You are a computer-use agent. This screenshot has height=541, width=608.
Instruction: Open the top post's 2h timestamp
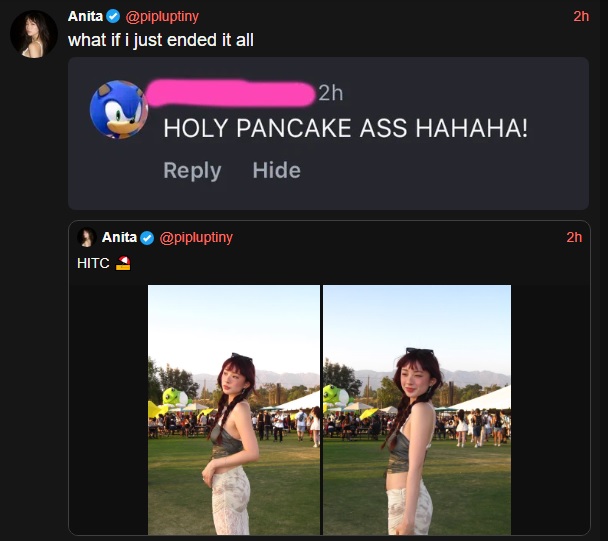(581, 16)
